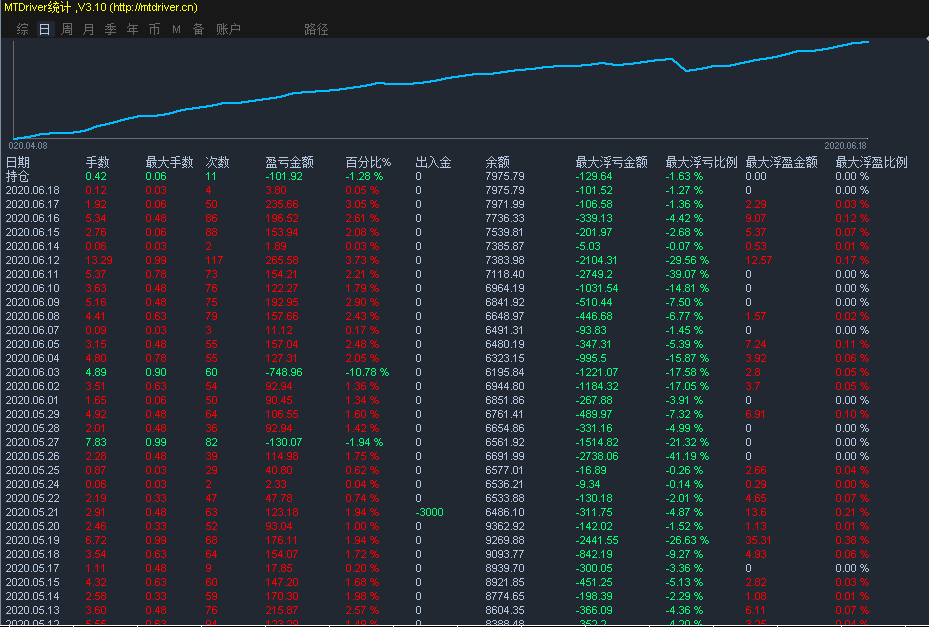The height and width of the screenshot is (627, 929).
Task: Click the -748.96 loss amount cell
Action: tap(284, 372)
